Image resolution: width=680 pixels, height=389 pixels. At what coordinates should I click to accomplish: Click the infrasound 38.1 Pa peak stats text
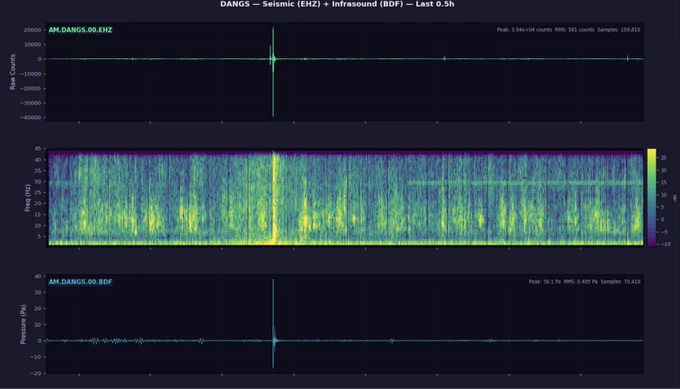(584, 282)
